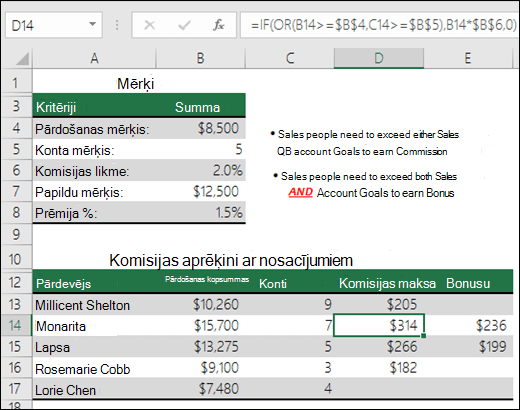Select the active cell showing $314

coord(379,325)
